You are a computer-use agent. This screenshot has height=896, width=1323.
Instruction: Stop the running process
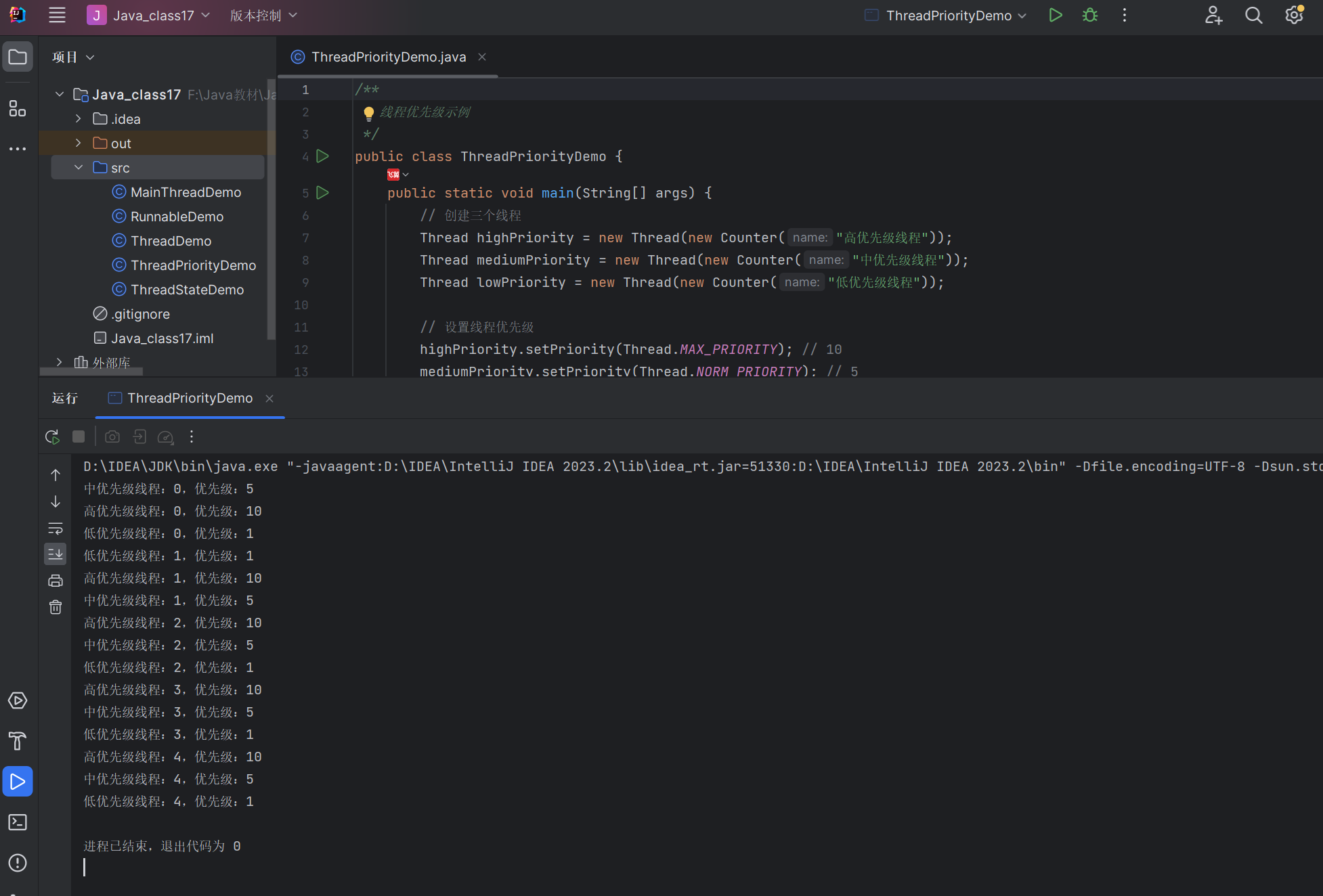(x=79, y=436)
